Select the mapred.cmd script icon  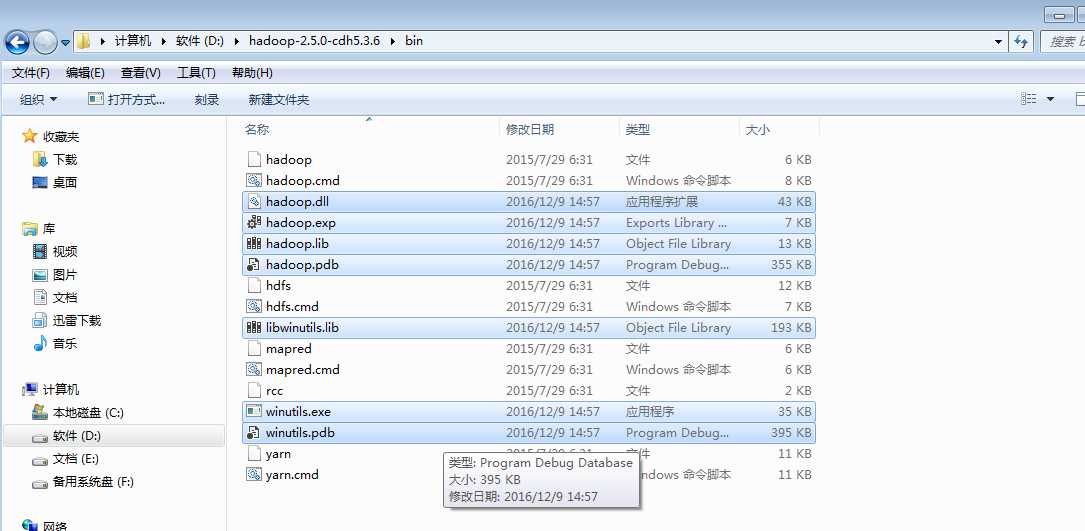(254, 370)
